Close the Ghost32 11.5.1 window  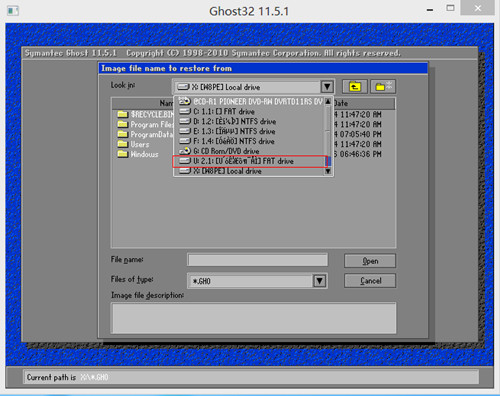click(x=478, y=8)
